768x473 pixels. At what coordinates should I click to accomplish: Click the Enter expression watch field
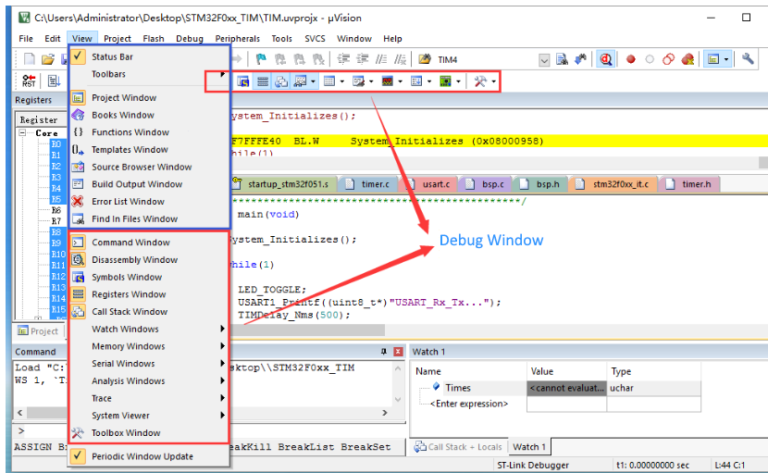[468, 404]
